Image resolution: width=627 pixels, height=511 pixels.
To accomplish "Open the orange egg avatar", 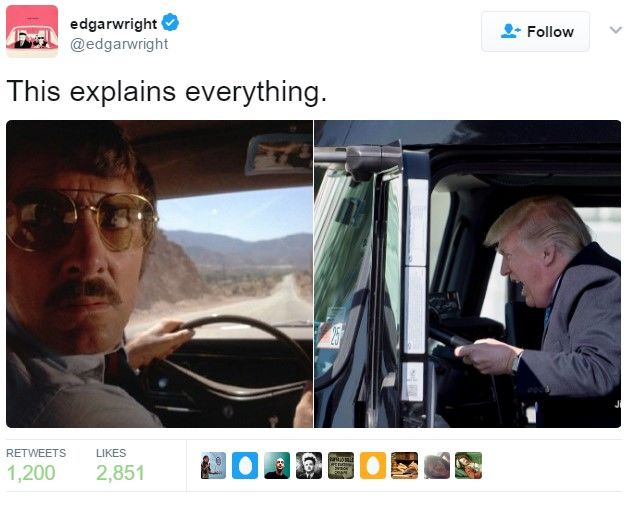I will [x=373, y=465].
